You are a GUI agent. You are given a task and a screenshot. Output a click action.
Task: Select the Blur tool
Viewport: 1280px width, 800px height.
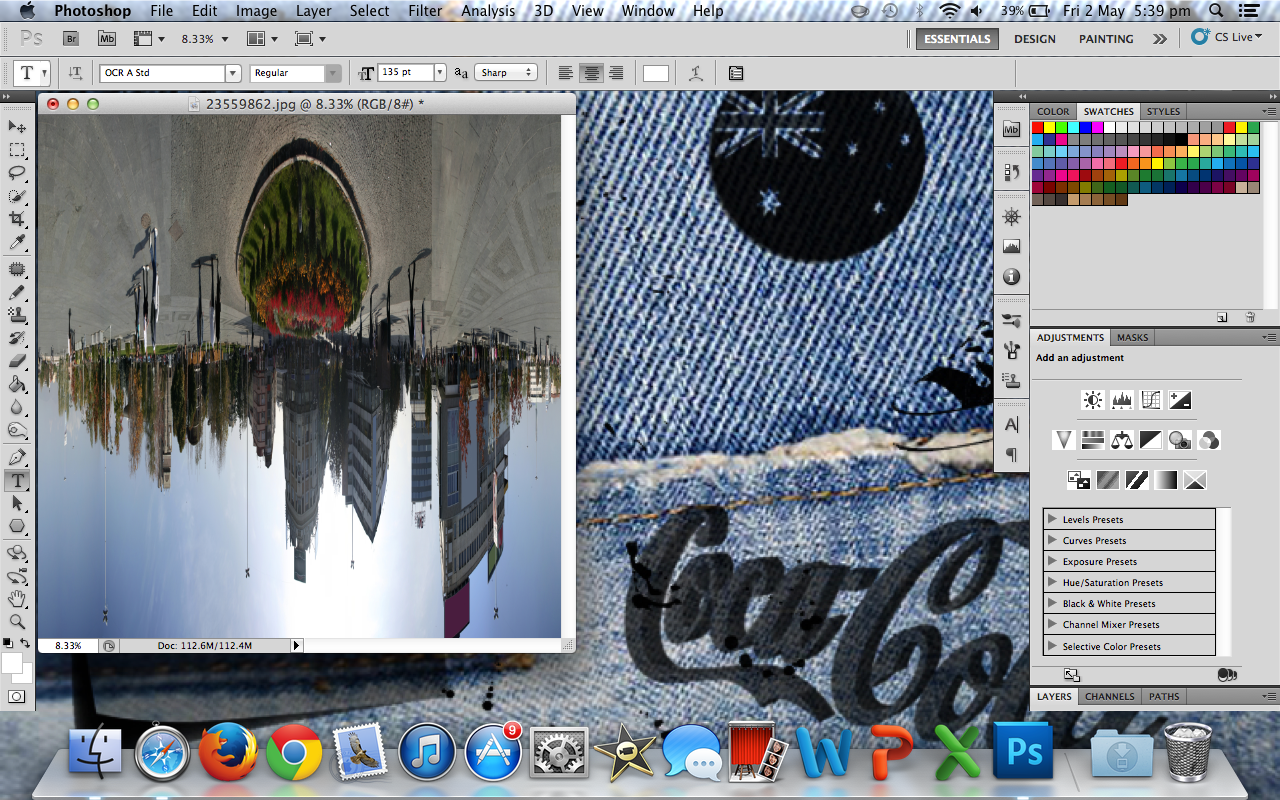coord(17,407)
